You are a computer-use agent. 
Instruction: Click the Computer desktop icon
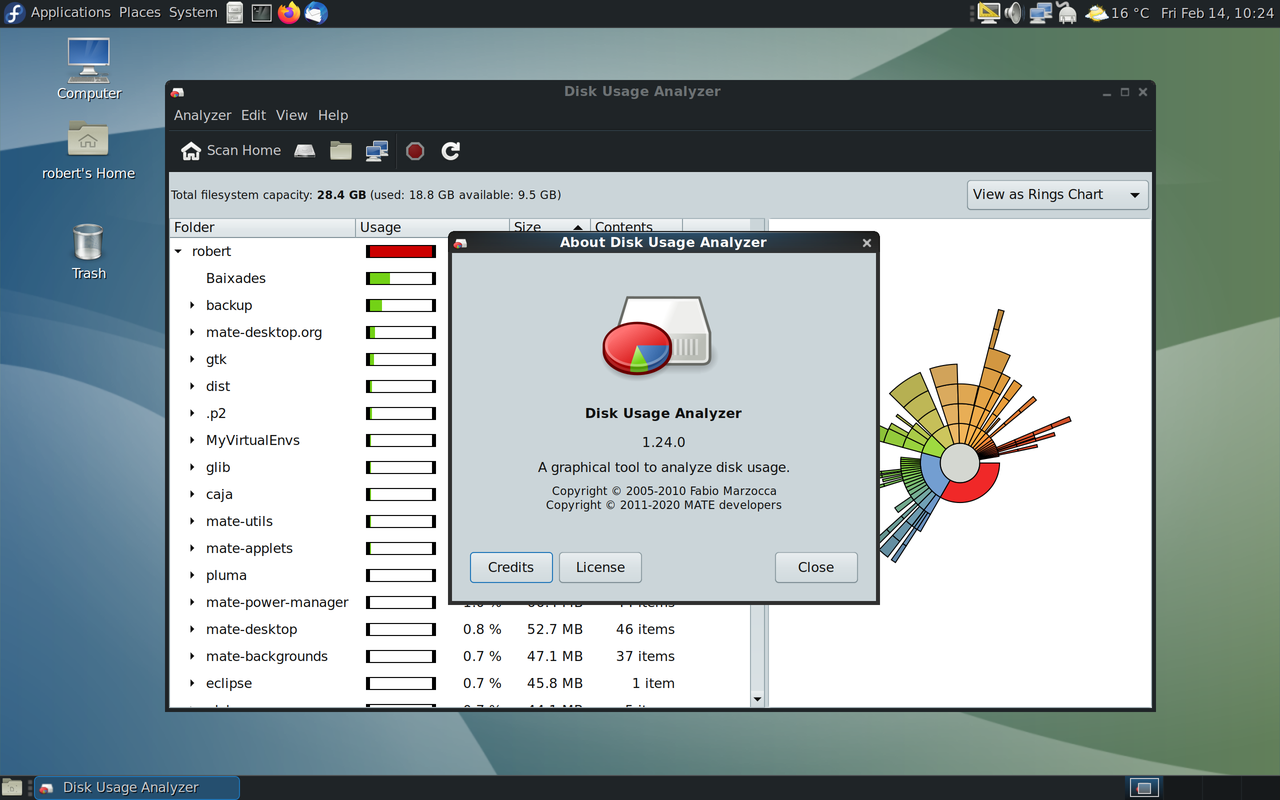[x=89, y=69]
